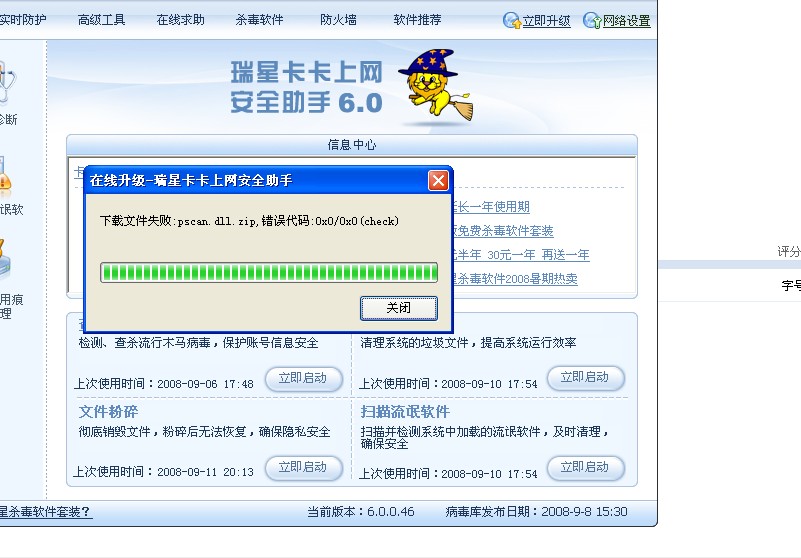This screenshot has height=558, width=801.
Task: Start 扫描流氓软件 with its 立即启动 button
Action: (585, 468)
